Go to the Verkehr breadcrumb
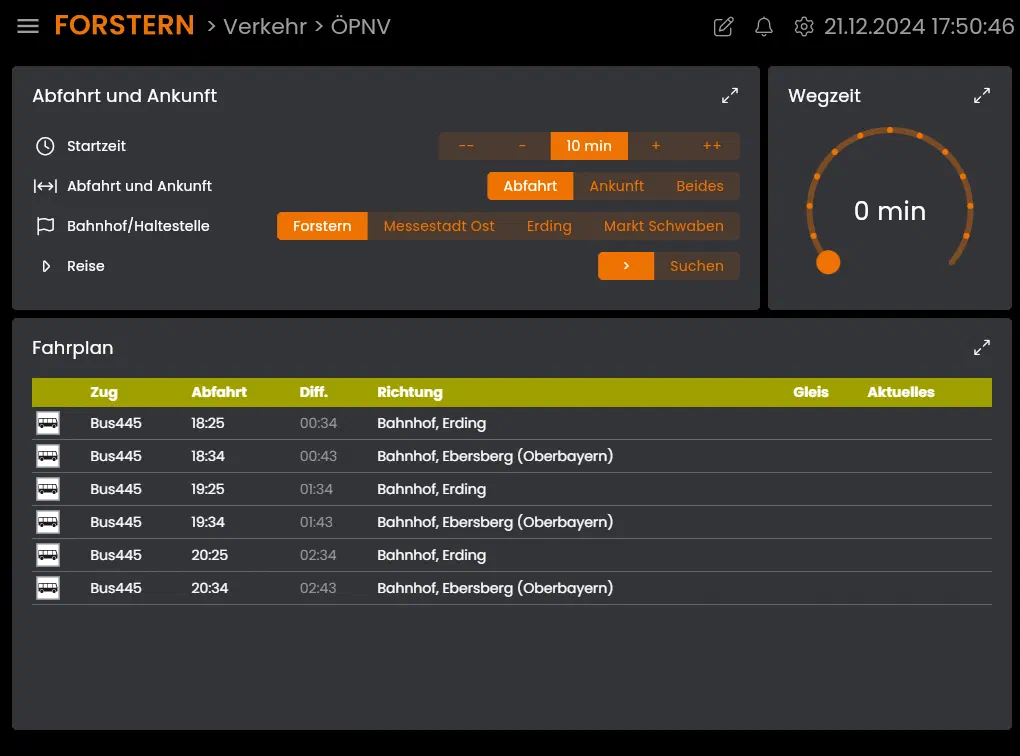This screenshot has height=756, width=1020. click(265, 27)
